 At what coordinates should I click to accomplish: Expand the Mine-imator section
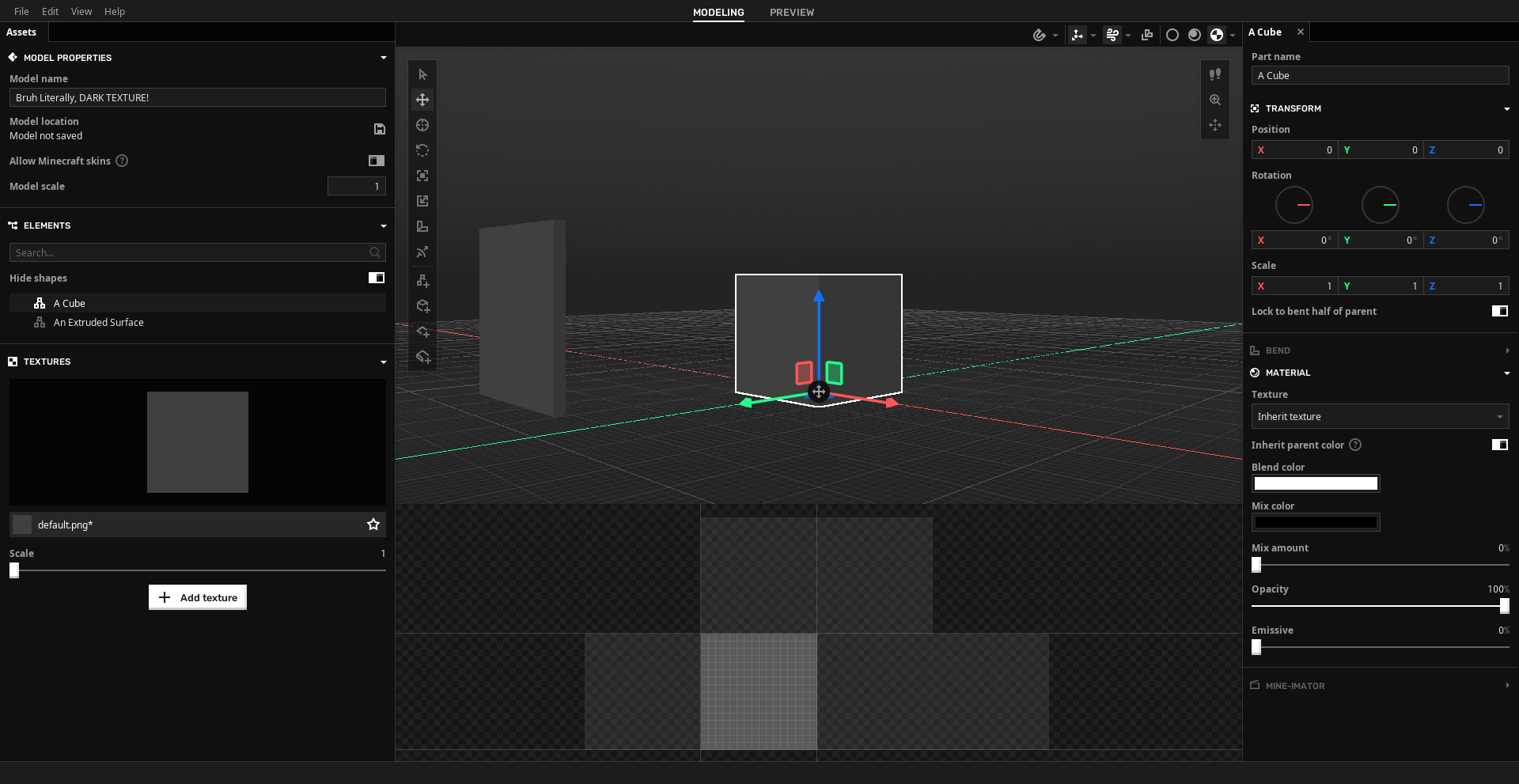click(1507, 686)
